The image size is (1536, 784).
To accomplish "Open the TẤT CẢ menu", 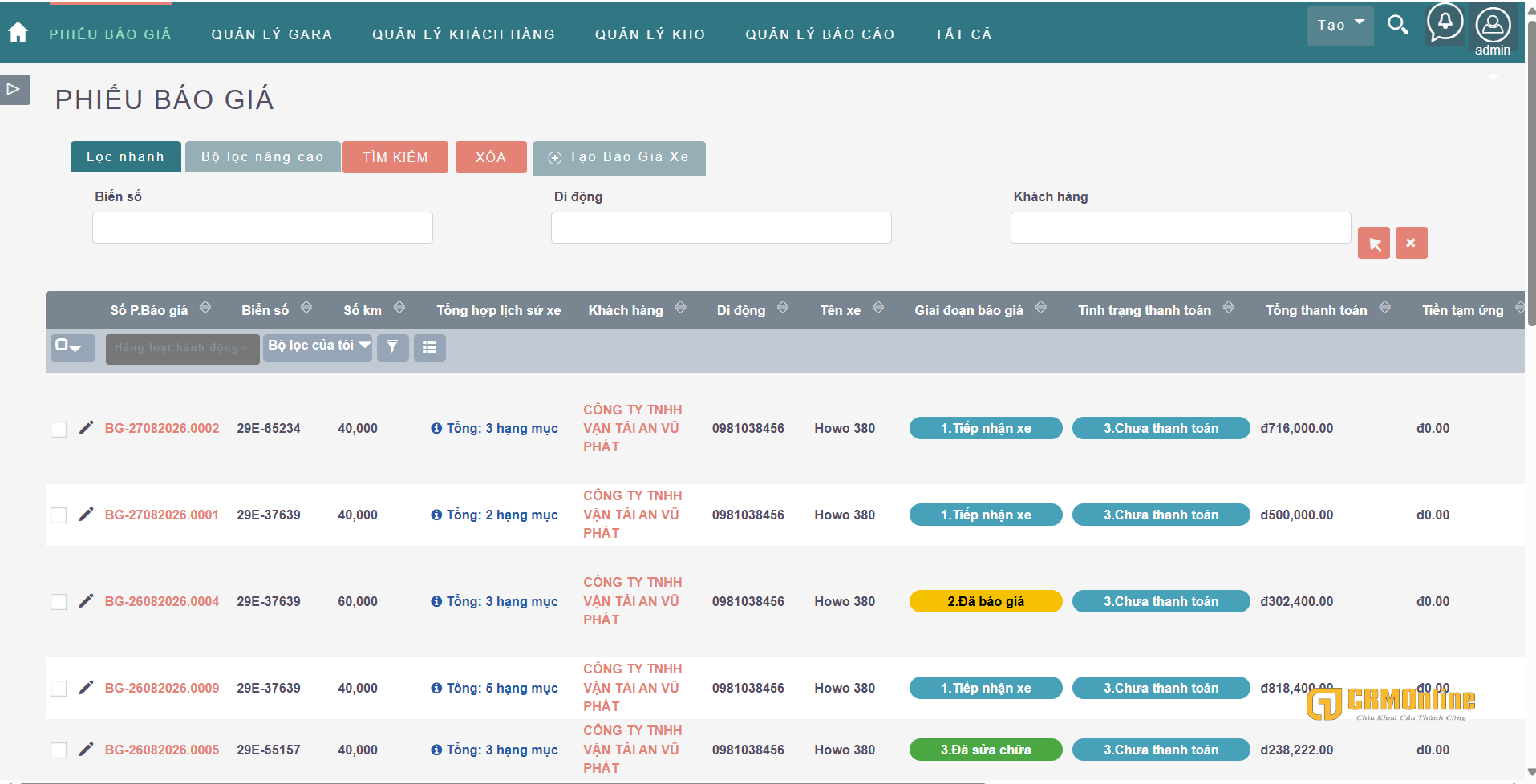I will (x=963, y=34).
